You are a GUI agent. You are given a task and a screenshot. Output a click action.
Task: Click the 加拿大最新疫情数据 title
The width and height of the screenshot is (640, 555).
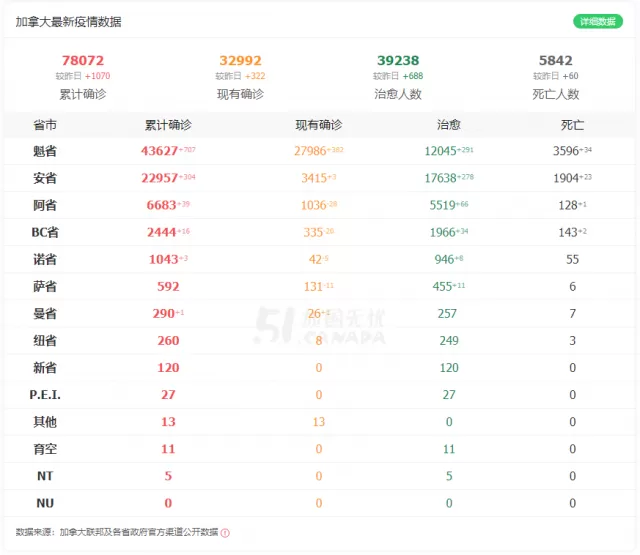tap(68, 22)
